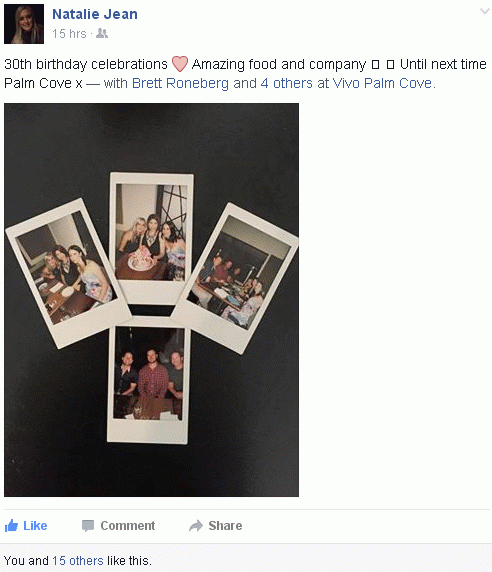
Task: Open the Vivo Palm Cove location page
Action: pos(382,83)
